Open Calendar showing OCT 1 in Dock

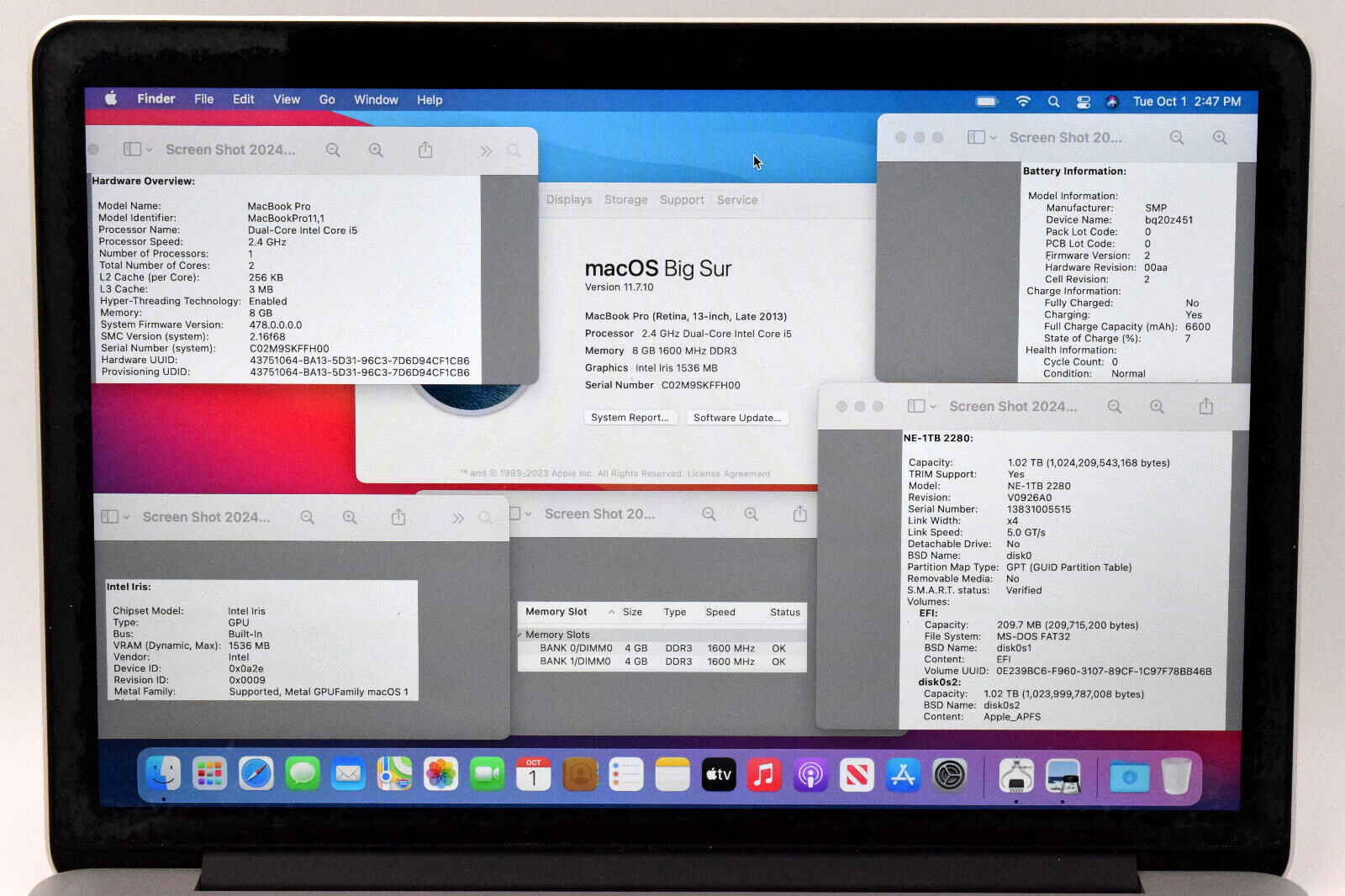(x=533, y=774)
